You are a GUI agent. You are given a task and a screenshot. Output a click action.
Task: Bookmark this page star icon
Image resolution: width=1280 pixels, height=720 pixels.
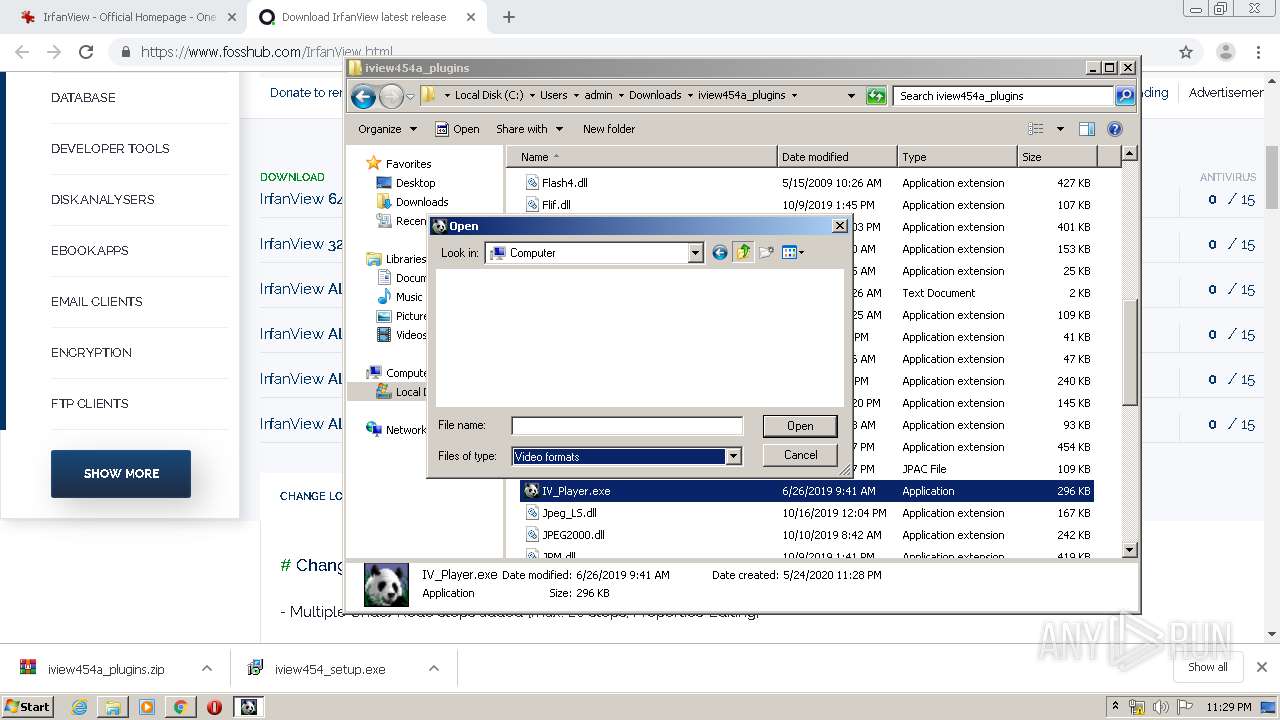point(1186,52)
